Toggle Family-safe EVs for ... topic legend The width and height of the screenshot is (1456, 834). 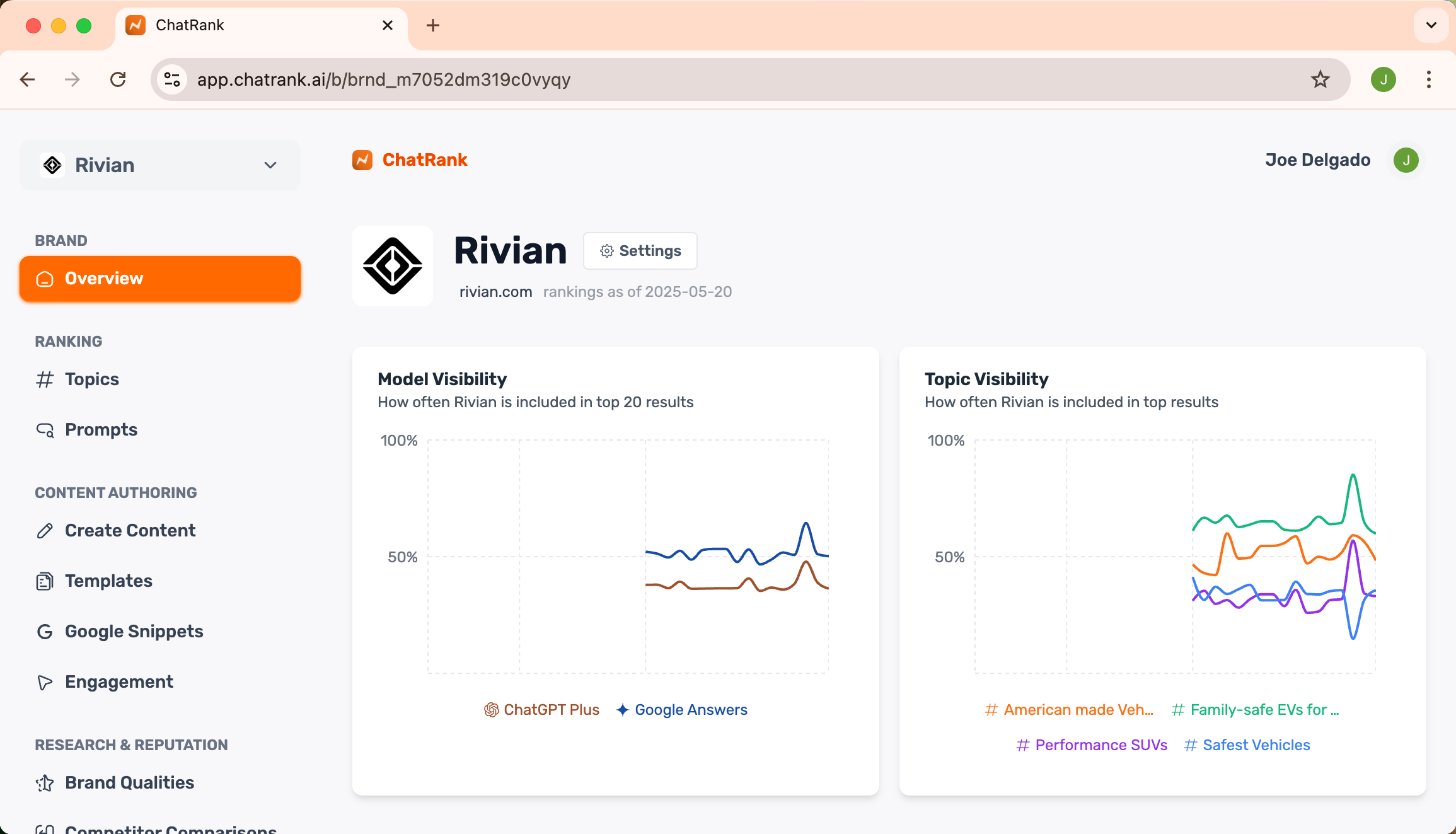1256,710
